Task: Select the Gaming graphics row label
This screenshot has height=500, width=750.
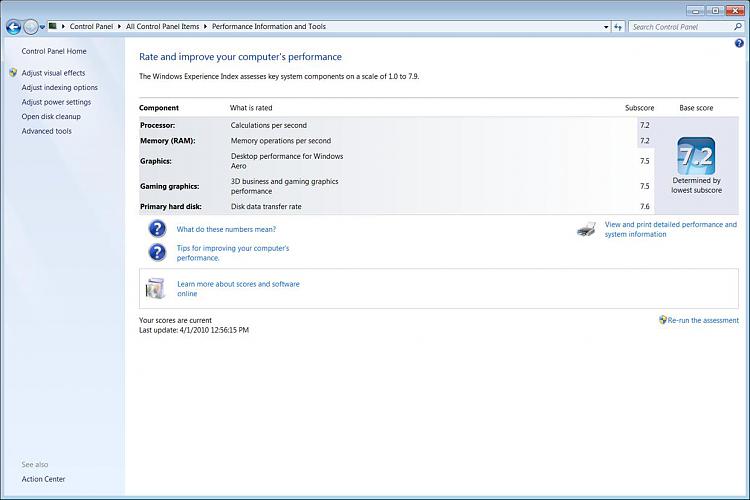Action: (169, 186)
